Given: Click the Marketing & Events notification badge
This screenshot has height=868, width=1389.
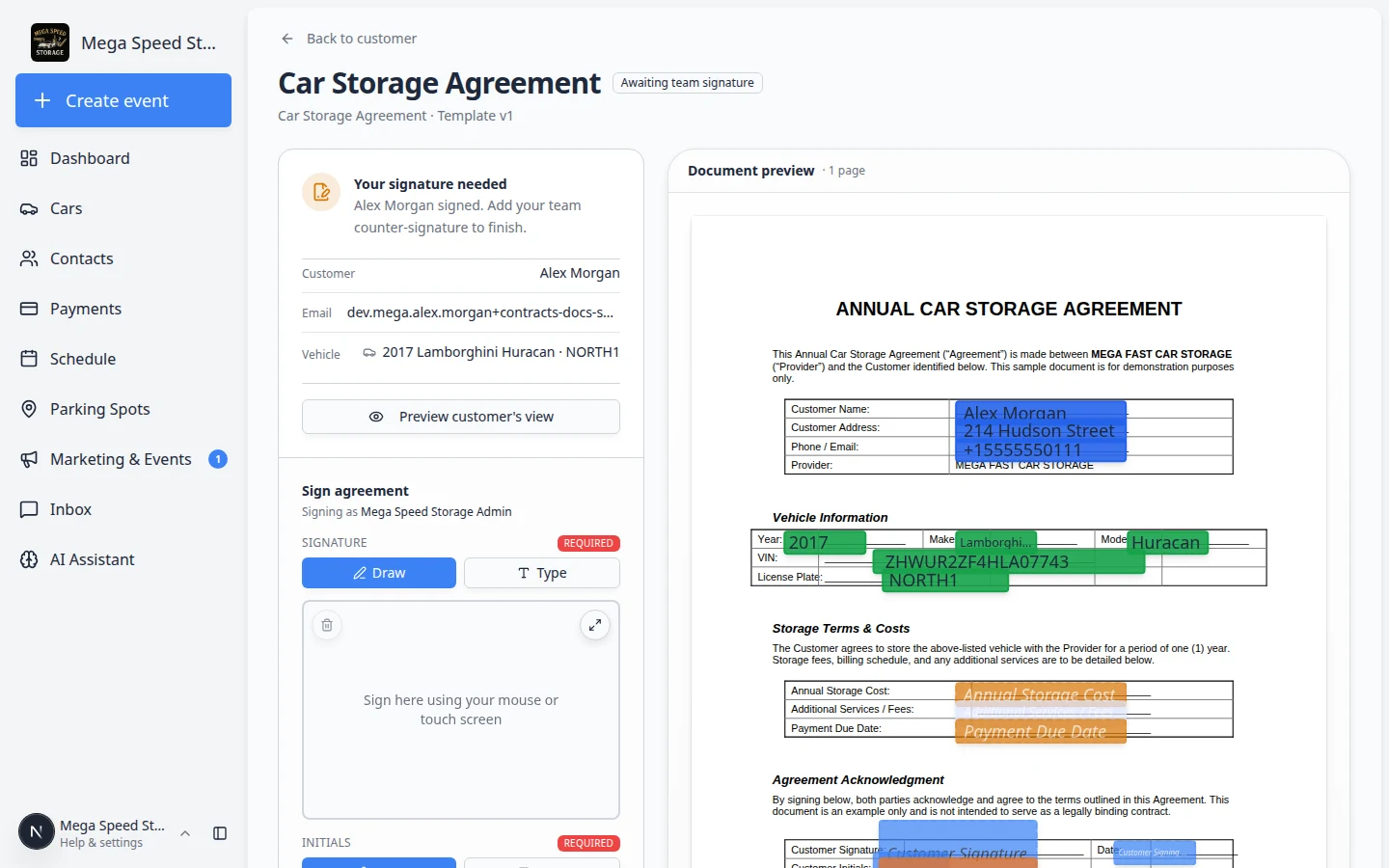Looking at the screenshot, I should (x=218, y=459).
